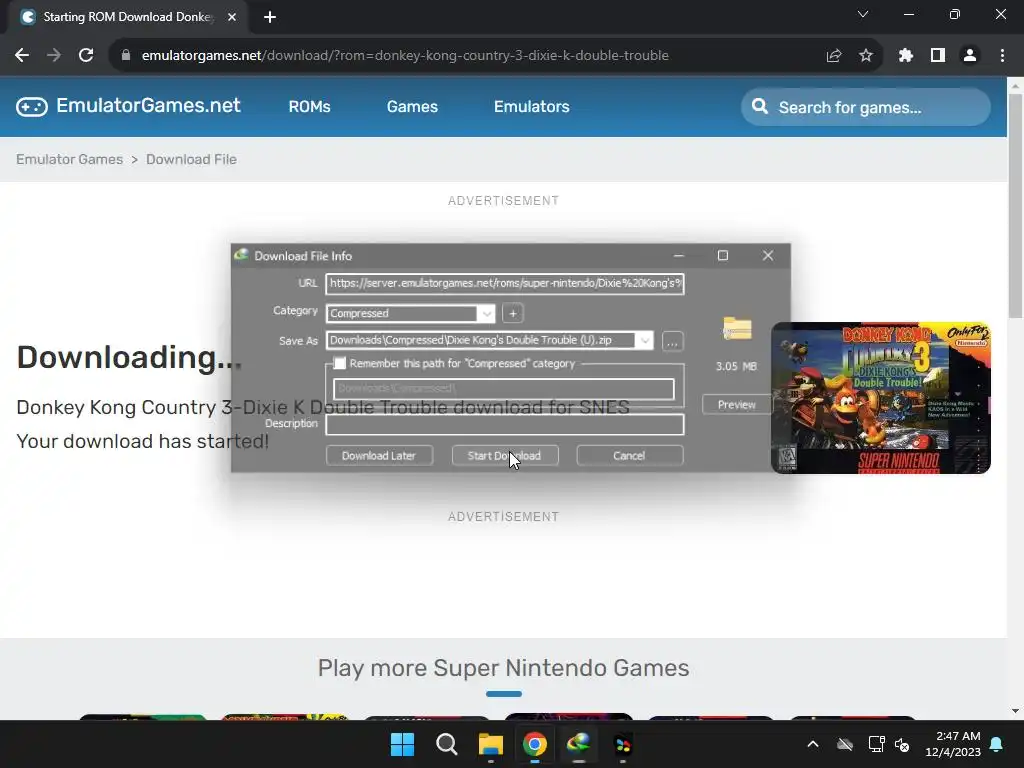Click the display network tray icon
Image resolution: width=1024 pixels, height=768 pixels.
876,744
